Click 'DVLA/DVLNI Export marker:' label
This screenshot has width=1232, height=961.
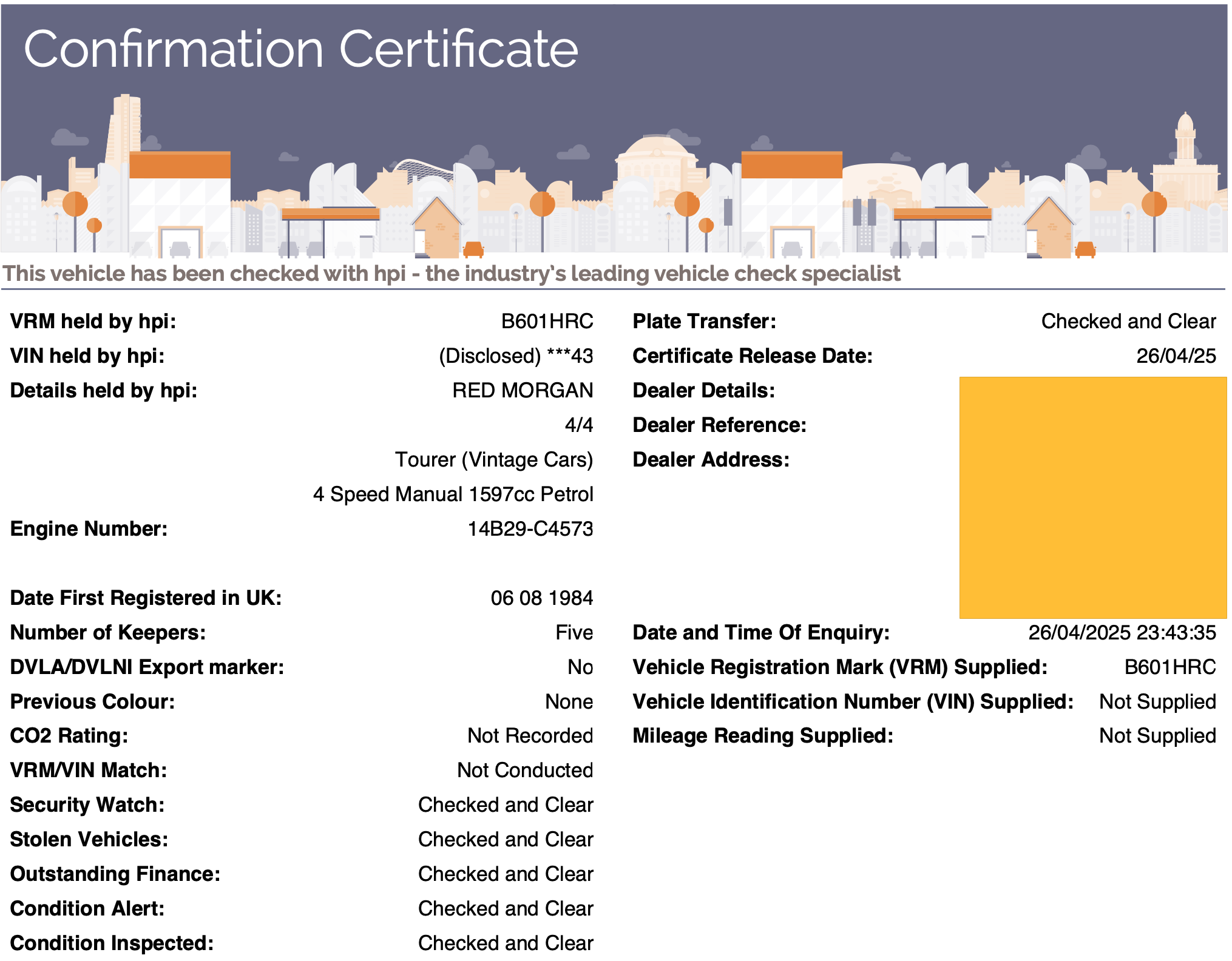[147, 667]
